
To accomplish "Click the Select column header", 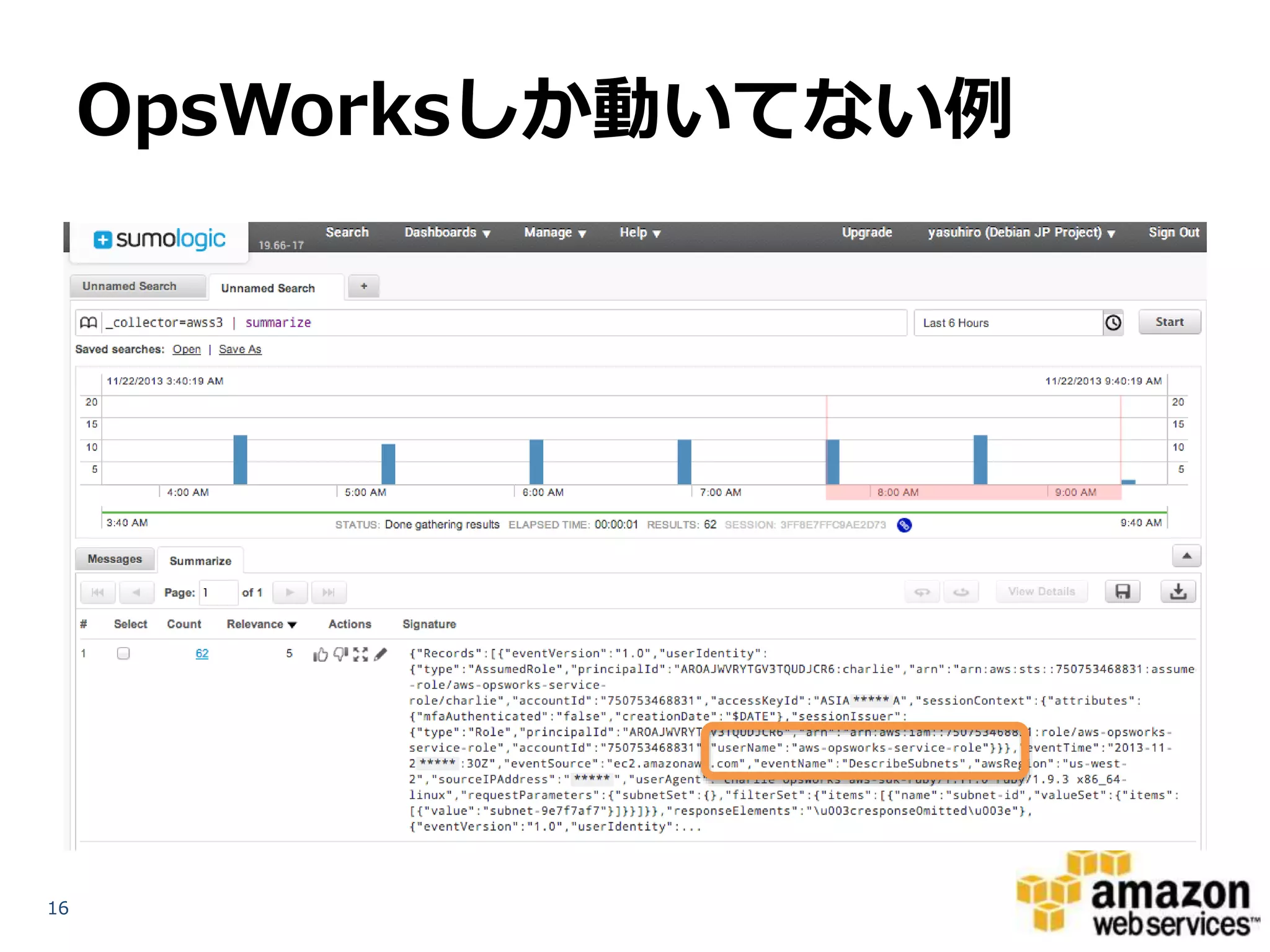I will 130,625.
